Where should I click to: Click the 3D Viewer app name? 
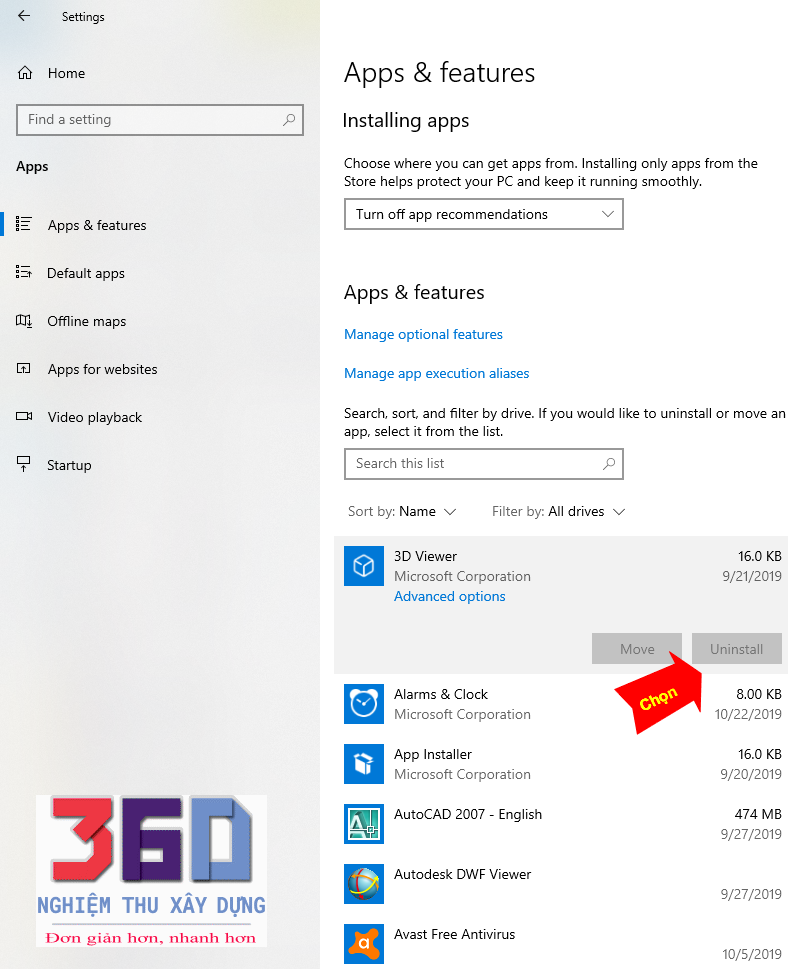point(425,556)
